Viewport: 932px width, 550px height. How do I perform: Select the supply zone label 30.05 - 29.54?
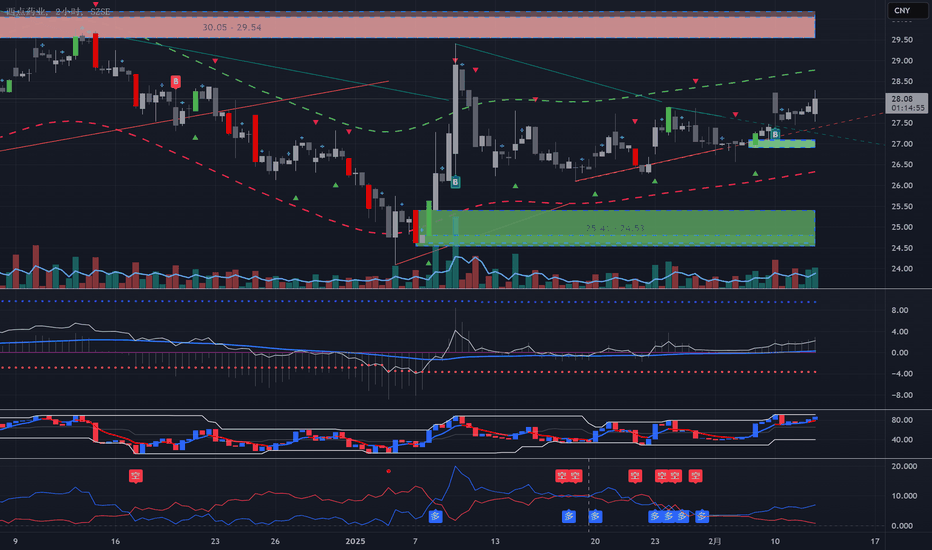(x=232, y=27)
